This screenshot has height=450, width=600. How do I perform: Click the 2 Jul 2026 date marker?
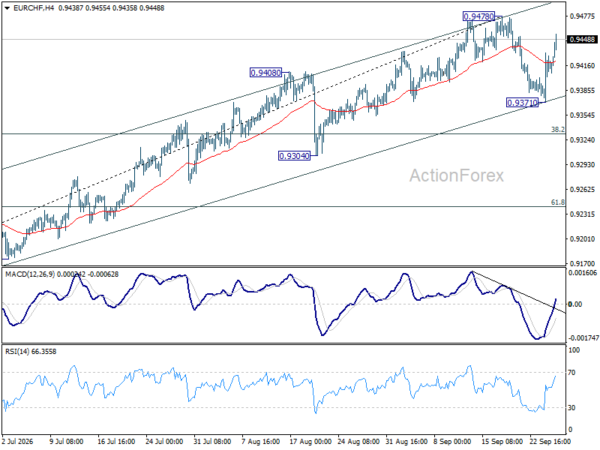pos(18,441)
